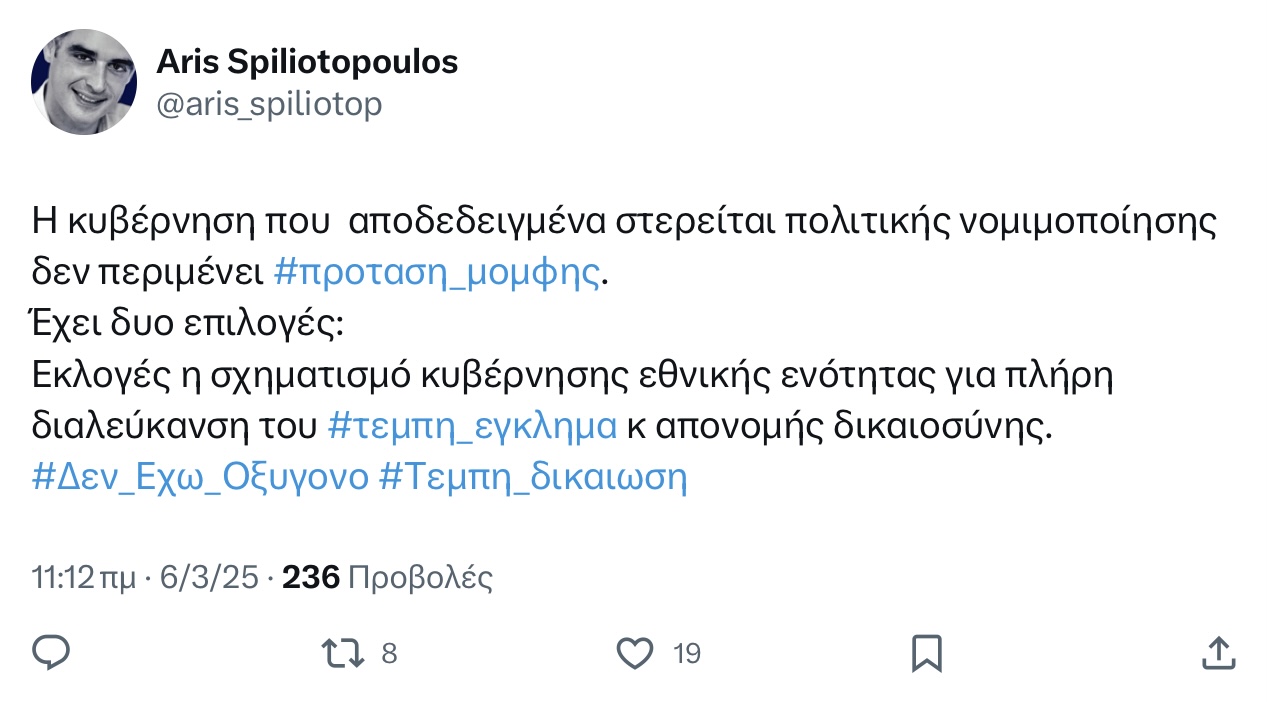1267x702 pixels.
Task: Follow the #Δεν_Εχω_Οξυγονο hashtag link
Action: click(200, 477)
